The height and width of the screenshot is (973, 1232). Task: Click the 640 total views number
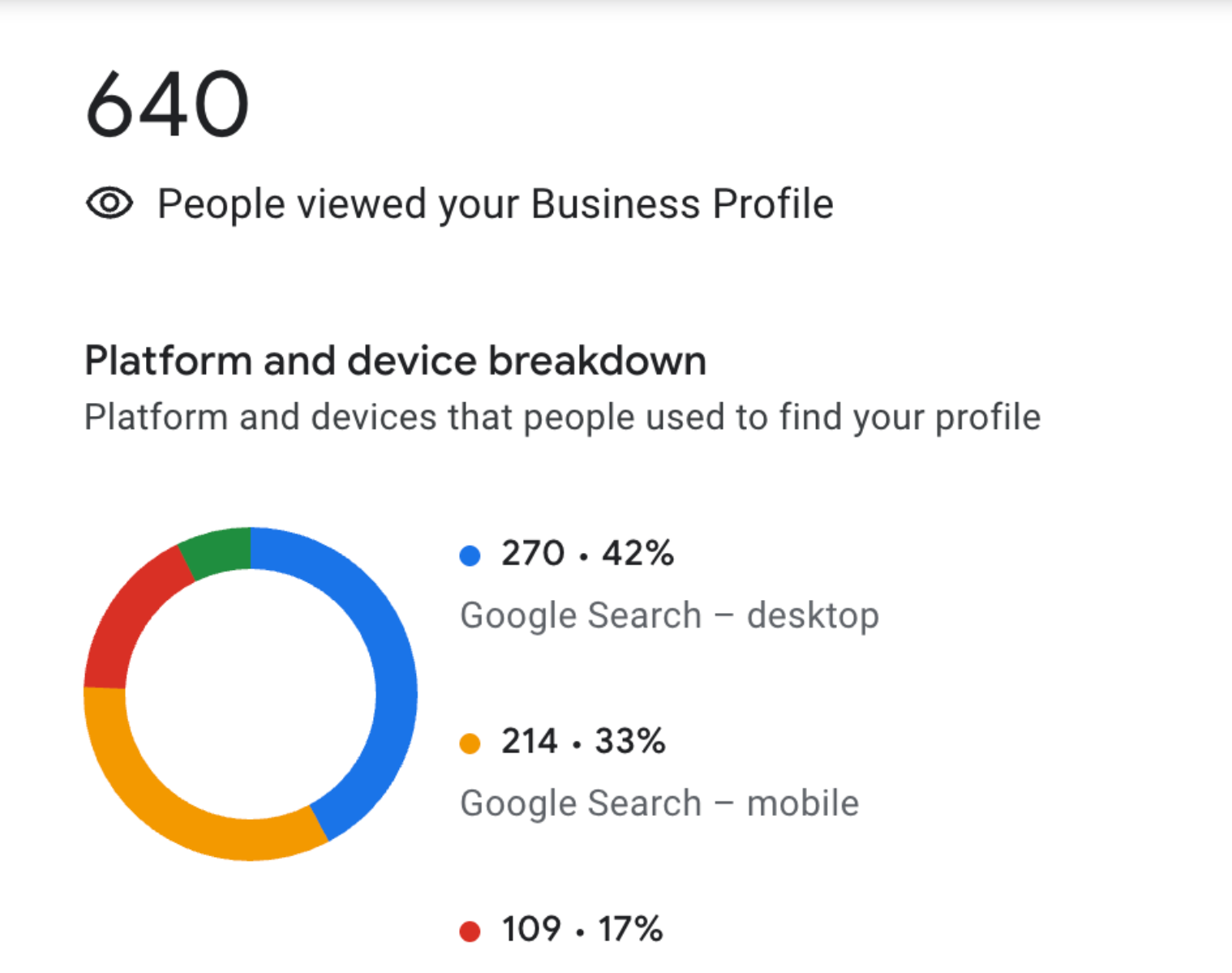pyautogui.click(x=167, y=105)
